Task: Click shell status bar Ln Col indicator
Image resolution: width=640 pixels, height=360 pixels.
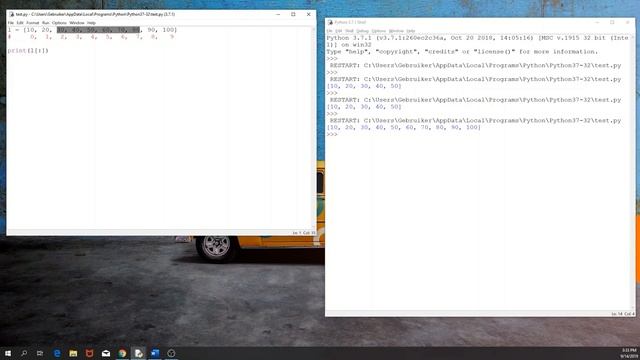Action: coord(622,314)
